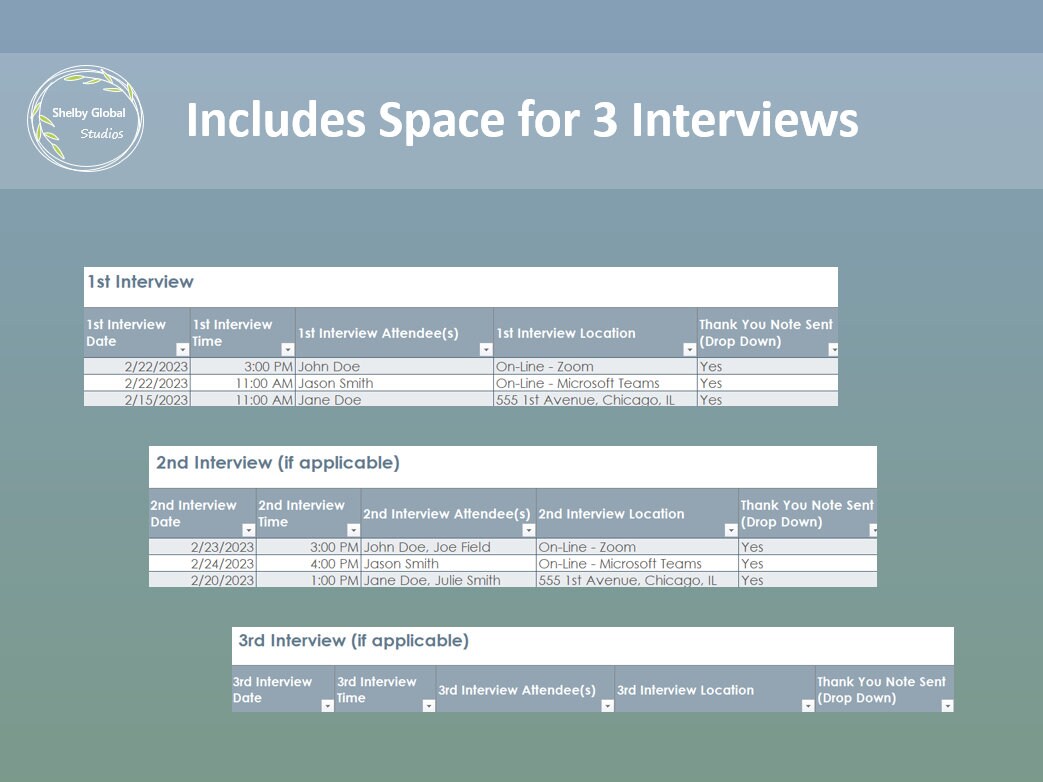Click the John Doe, Joe Field cell

449,547
